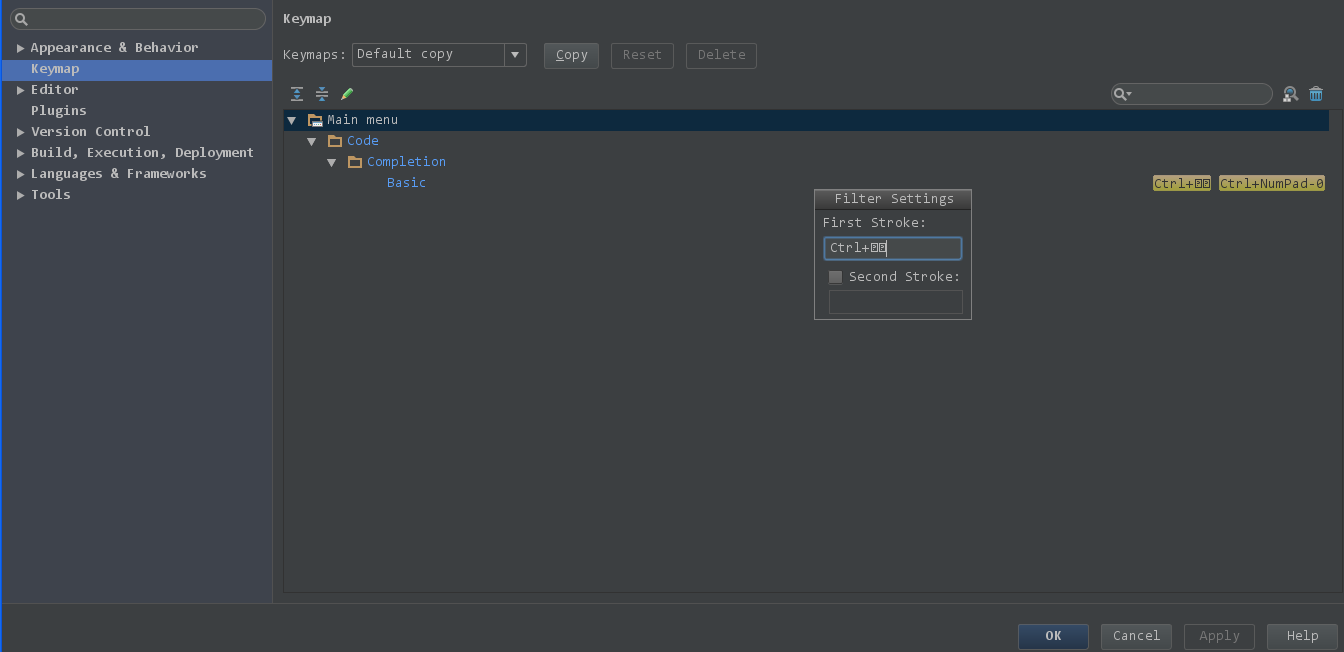Click magnifier icon in keymap search field
The image size is (1344, 652).
point(1123,94)
